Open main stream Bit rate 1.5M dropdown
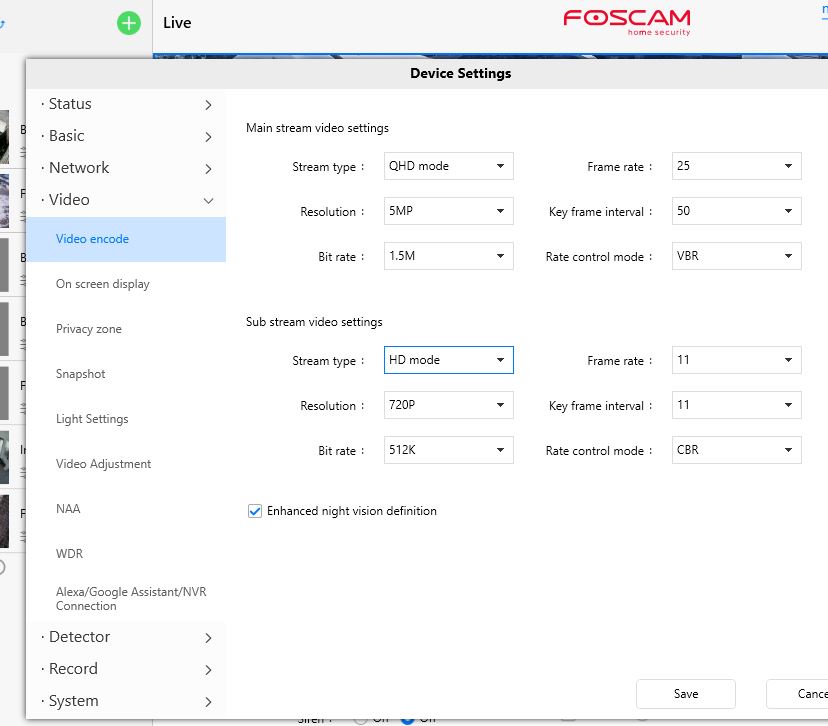The image size is (828, 726). point(448,256)
